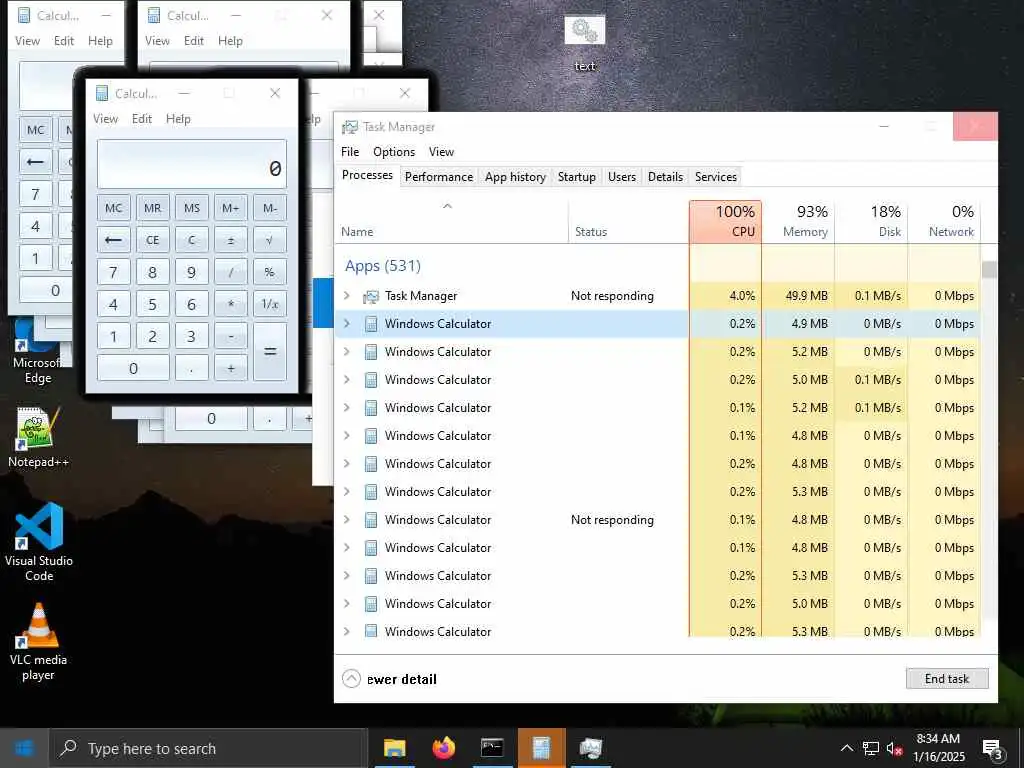Open the View menu in Task Manager

[x=441, y=152]
